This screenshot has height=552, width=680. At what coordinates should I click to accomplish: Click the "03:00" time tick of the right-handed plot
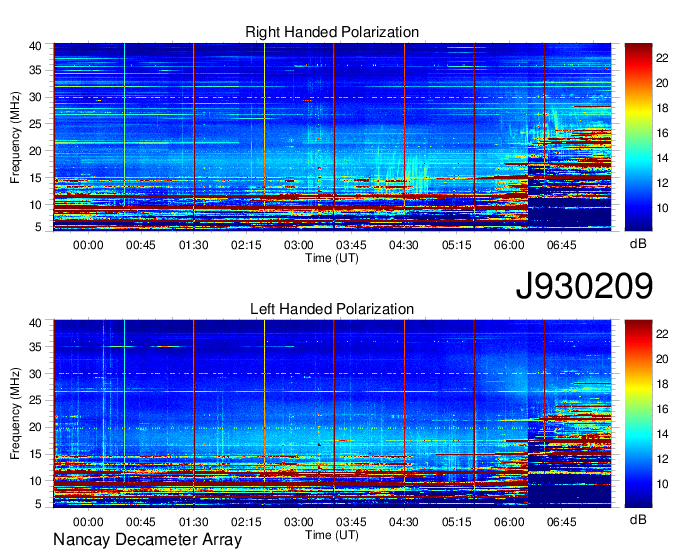[x=298, y=245]
